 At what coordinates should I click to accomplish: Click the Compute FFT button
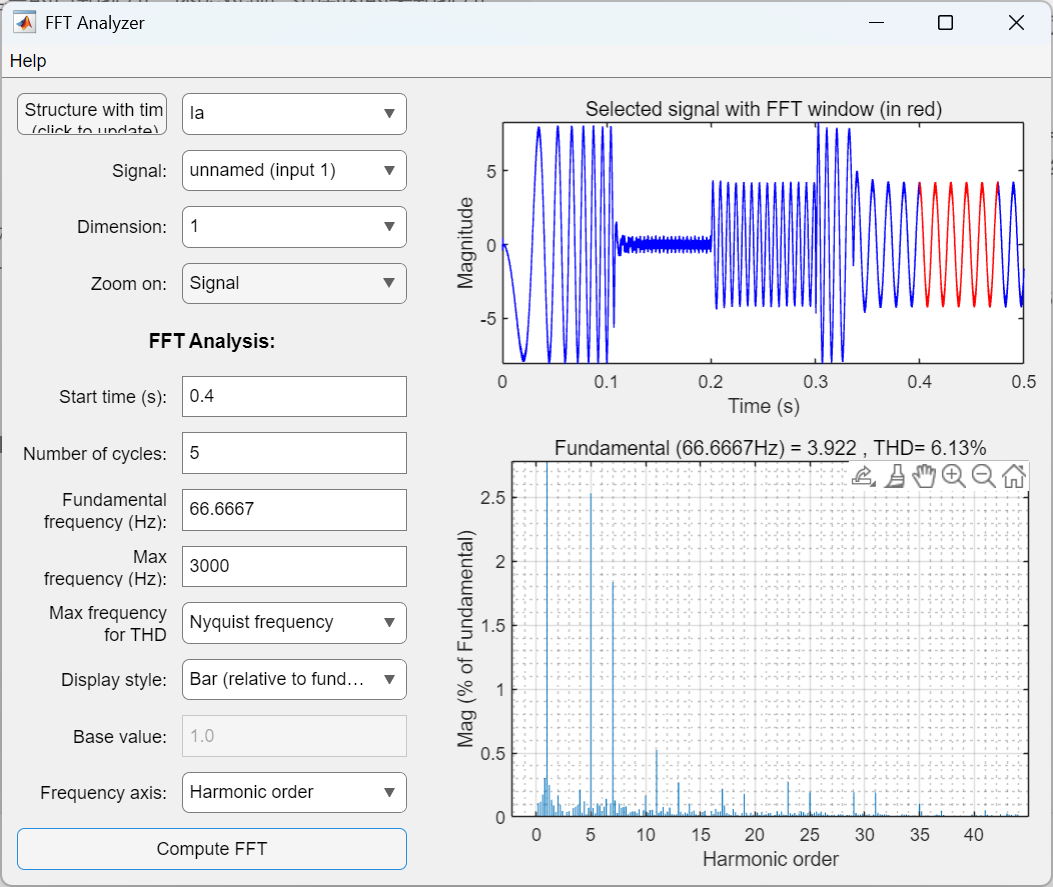[212, 849]
